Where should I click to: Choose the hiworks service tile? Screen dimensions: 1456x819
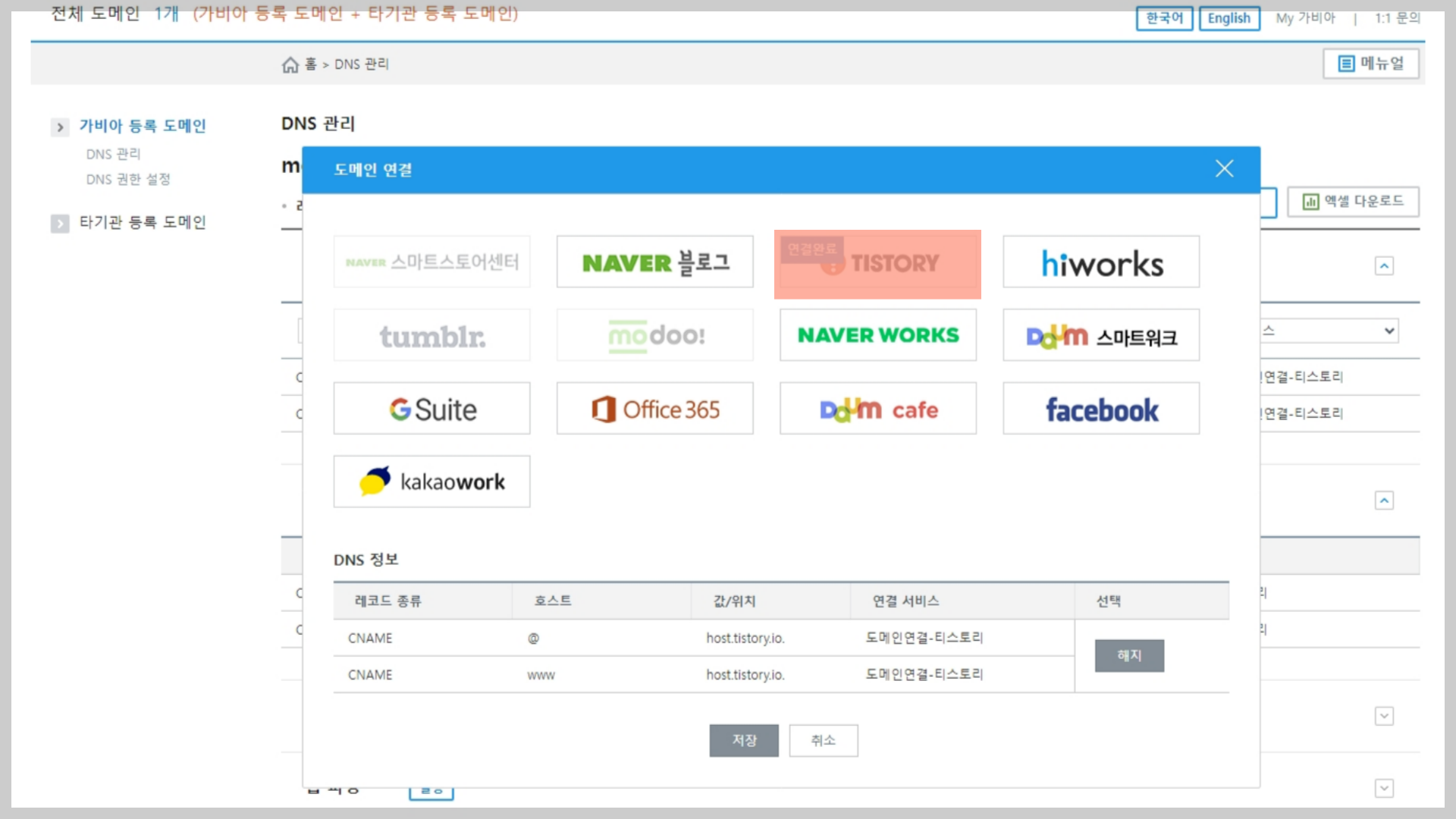click(x=1100, y=262)
